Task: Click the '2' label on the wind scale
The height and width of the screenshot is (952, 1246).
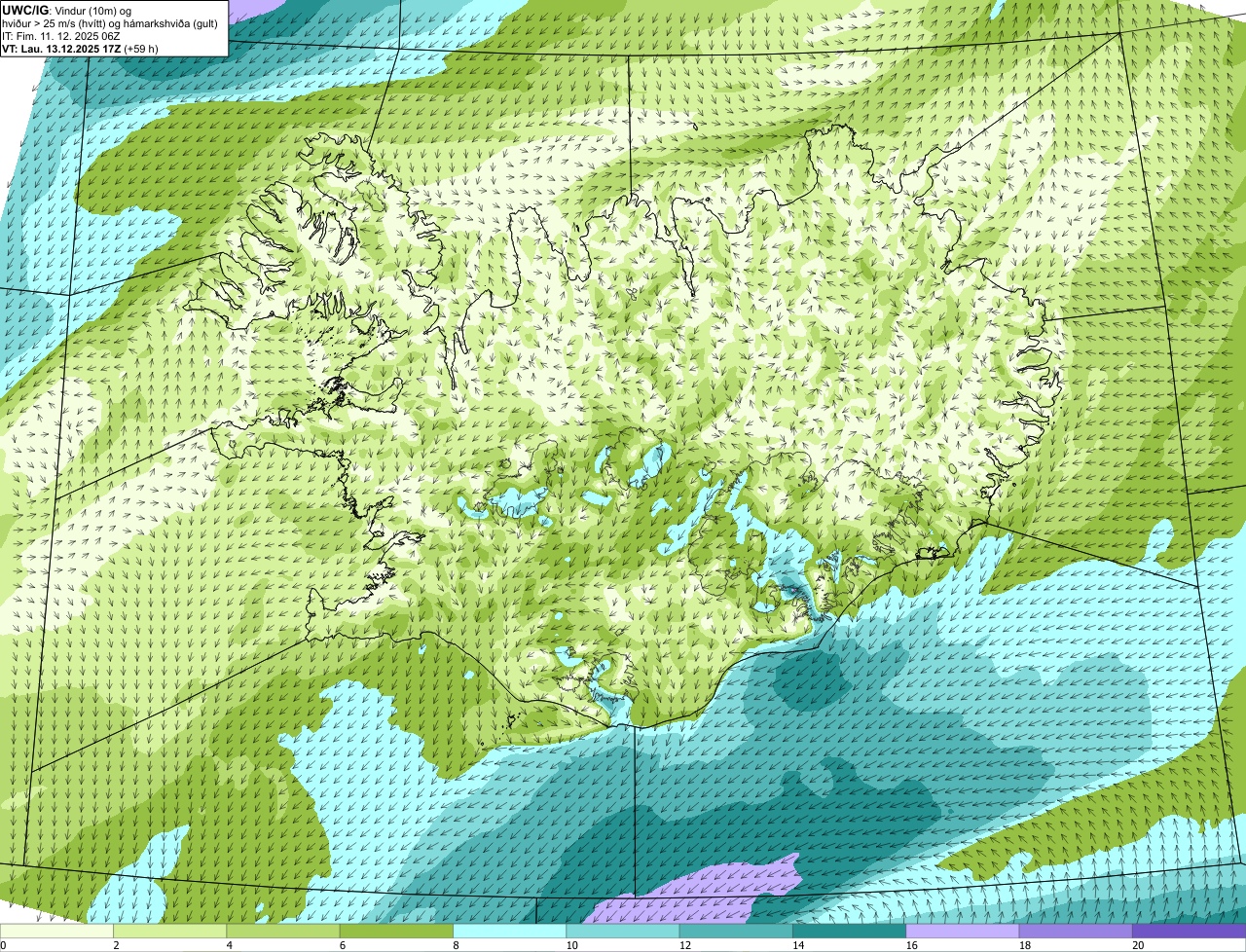Action: (x=116, y=945)
